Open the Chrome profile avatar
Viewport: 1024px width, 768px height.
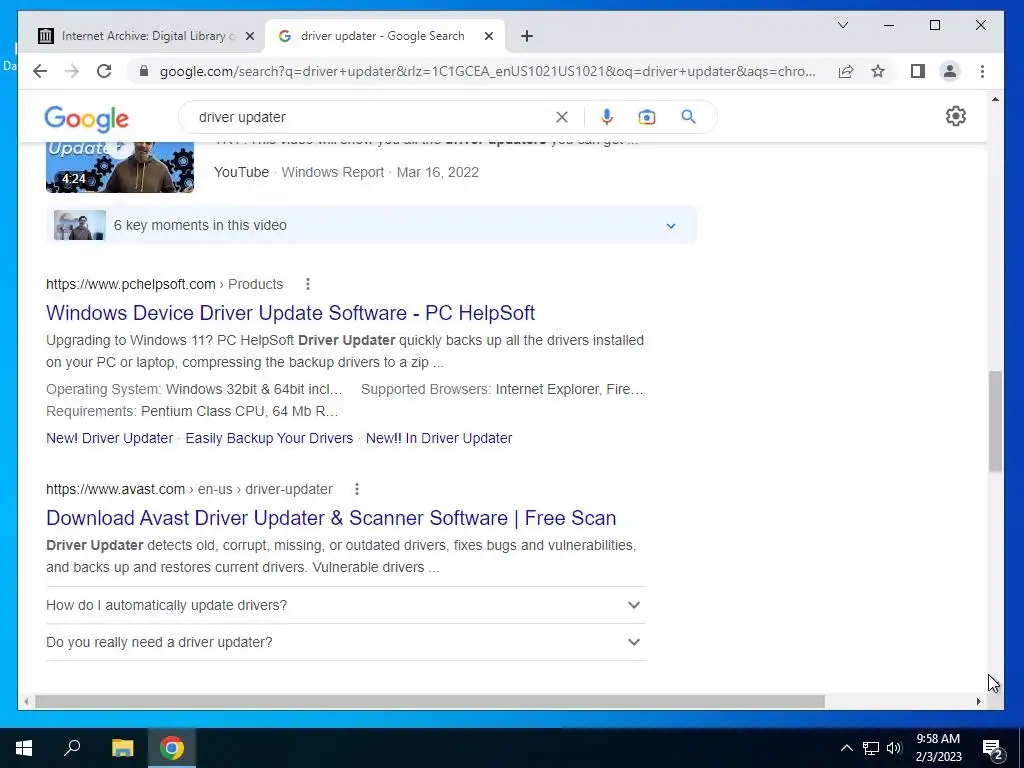click(x=950, y=71)
